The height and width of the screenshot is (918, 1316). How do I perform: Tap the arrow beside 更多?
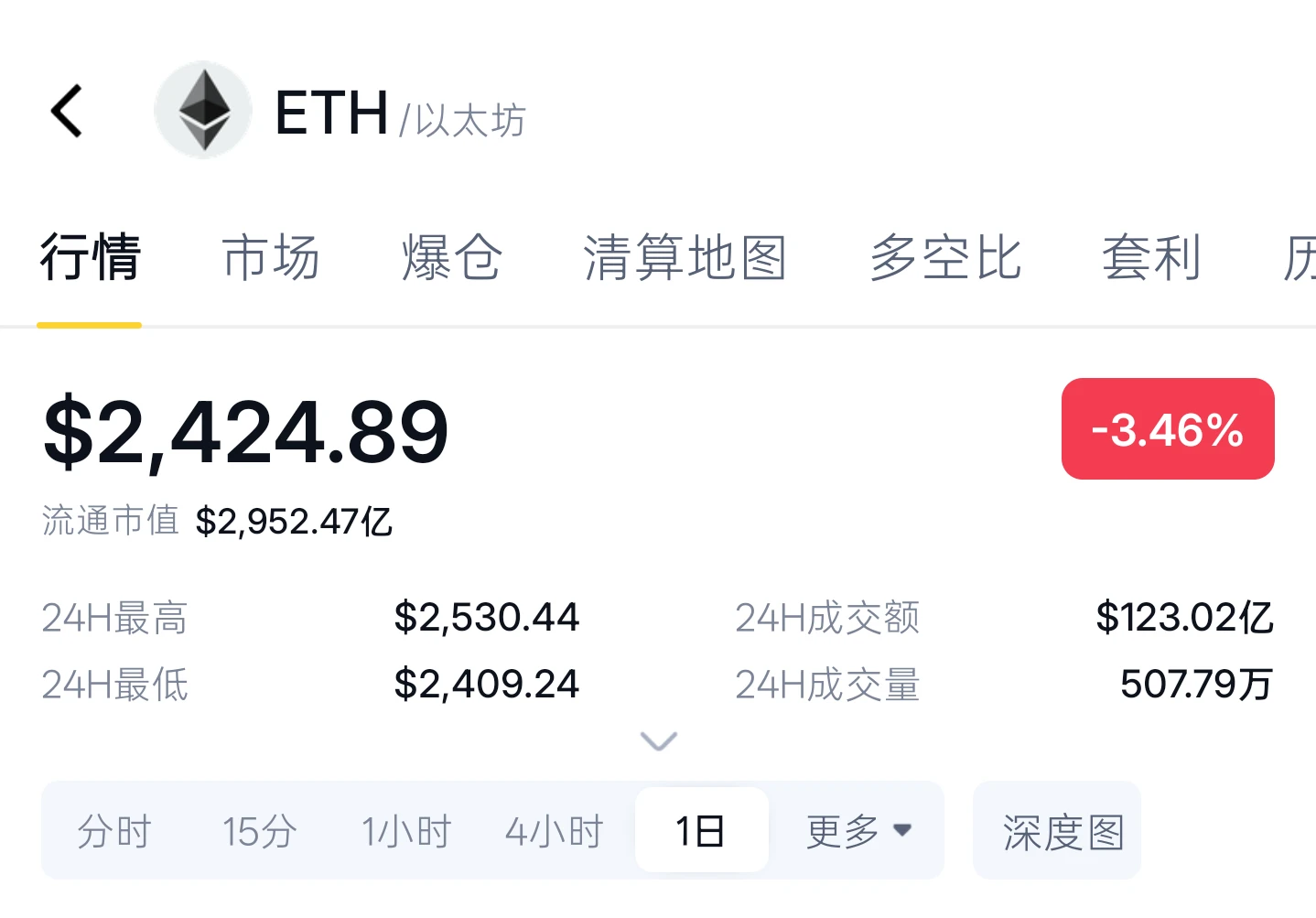(x=902, y=830)
